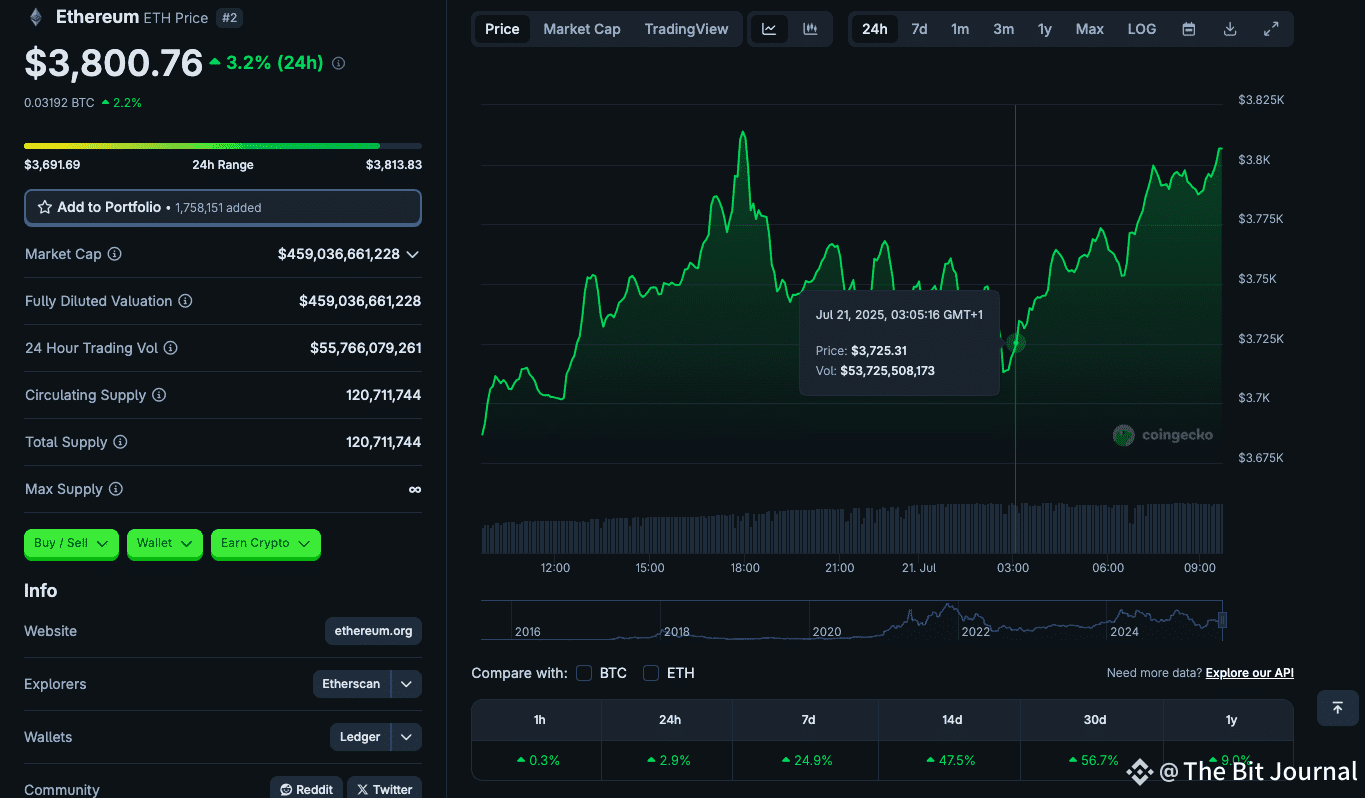This screenshot has width=1365, height=798.
Task: Open Twitter community link
Action: pos(385,789)
